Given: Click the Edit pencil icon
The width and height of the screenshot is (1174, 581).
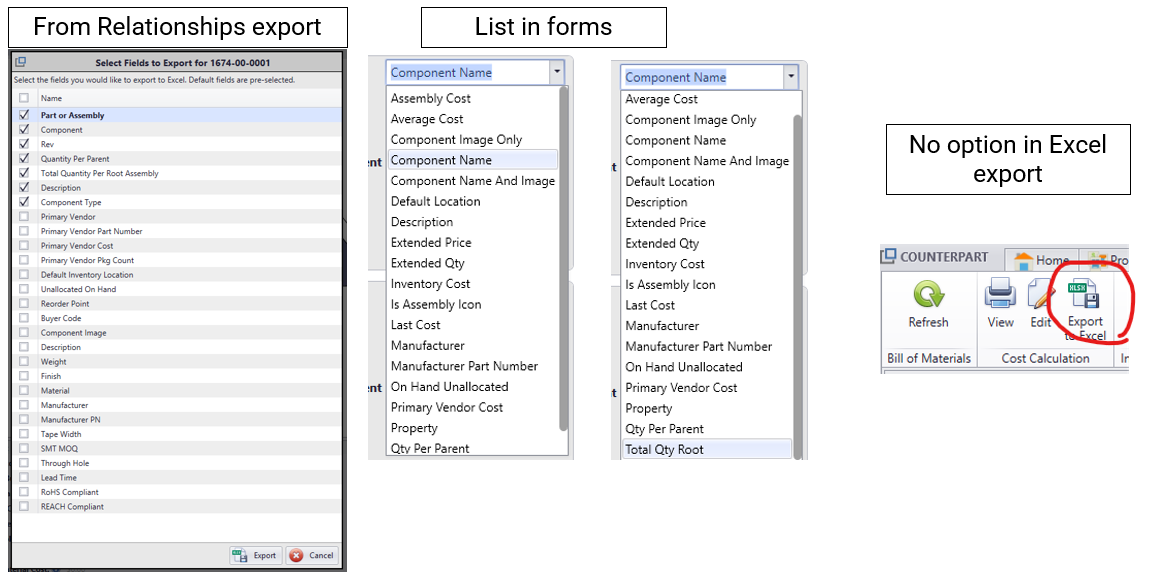Looking at the screenshot, I should pyautogui.click(x=1040, y=296).
